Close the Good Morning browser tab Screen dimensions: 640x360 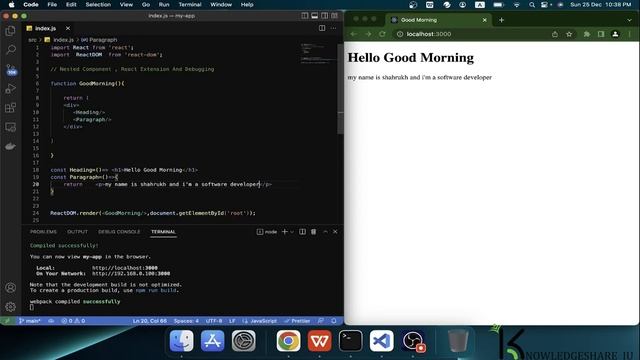484,20
